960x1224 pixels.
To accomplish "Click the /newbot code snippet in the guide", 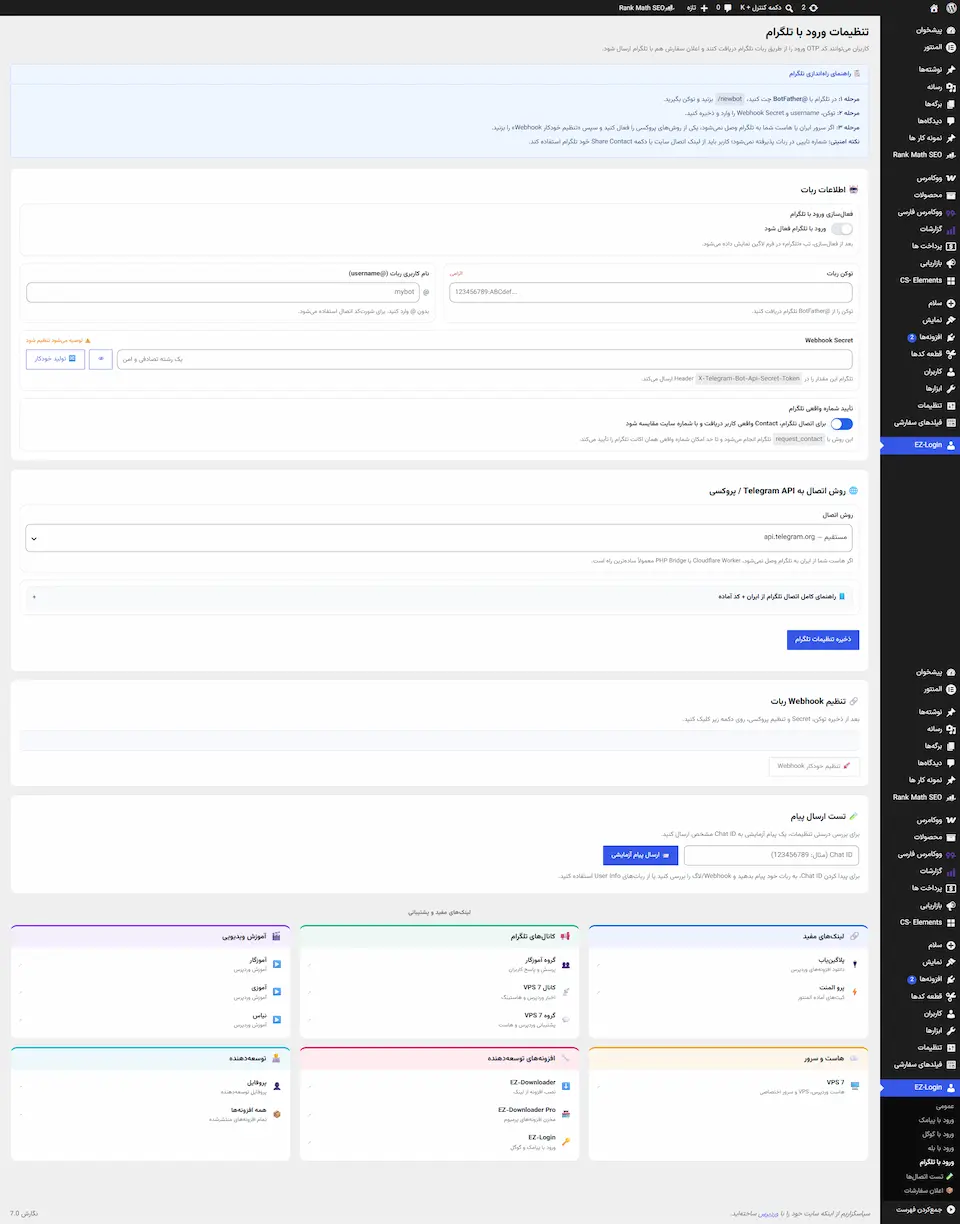I will (x=731, y=100).
